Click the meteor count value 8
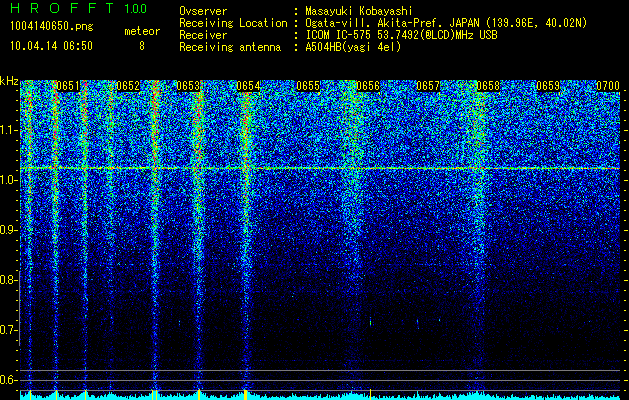This screenshot has width=629, height=400. click(x=142, y=46)
